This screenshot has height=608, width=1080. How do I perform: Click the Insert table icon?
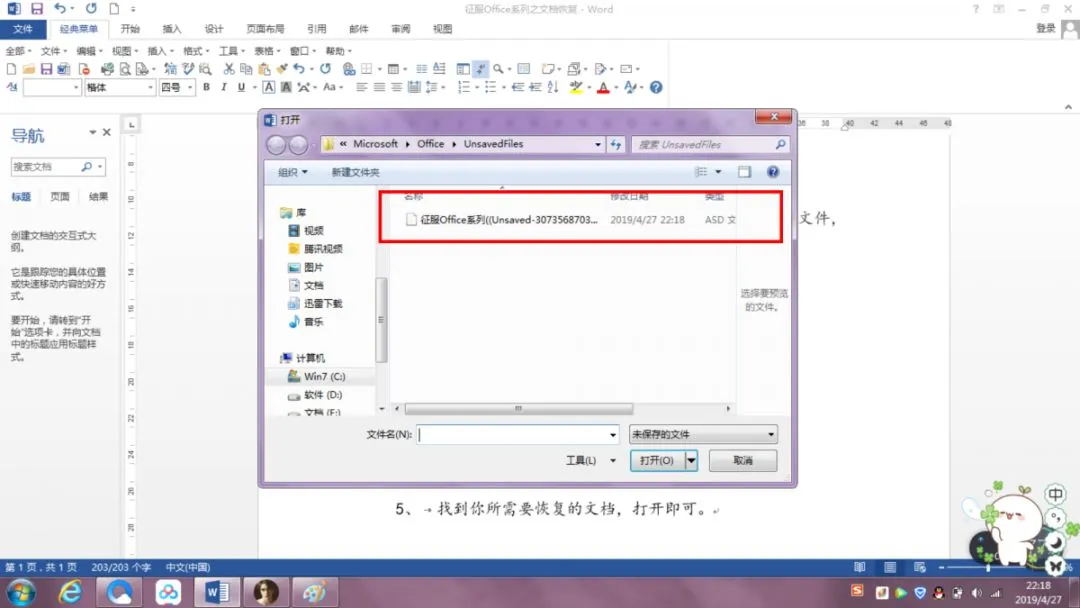click(393, 69)
